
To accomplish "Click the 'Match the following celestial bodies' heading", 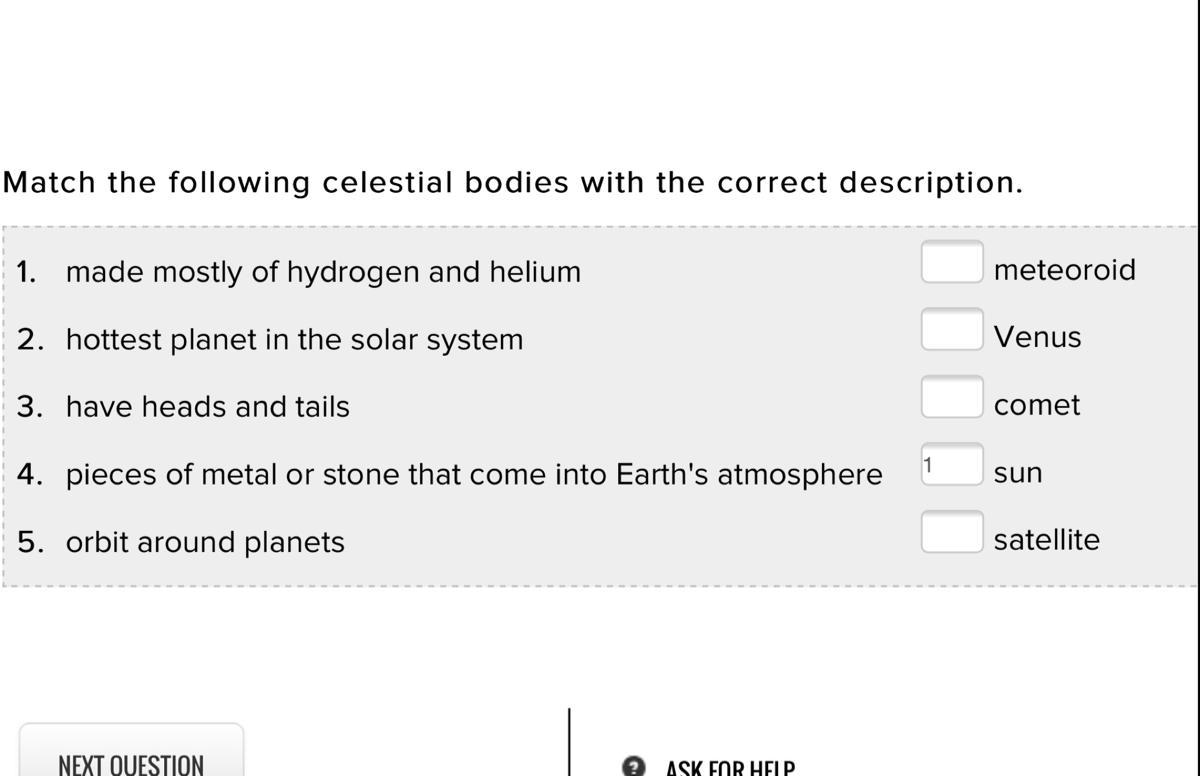I will [513, 183].
